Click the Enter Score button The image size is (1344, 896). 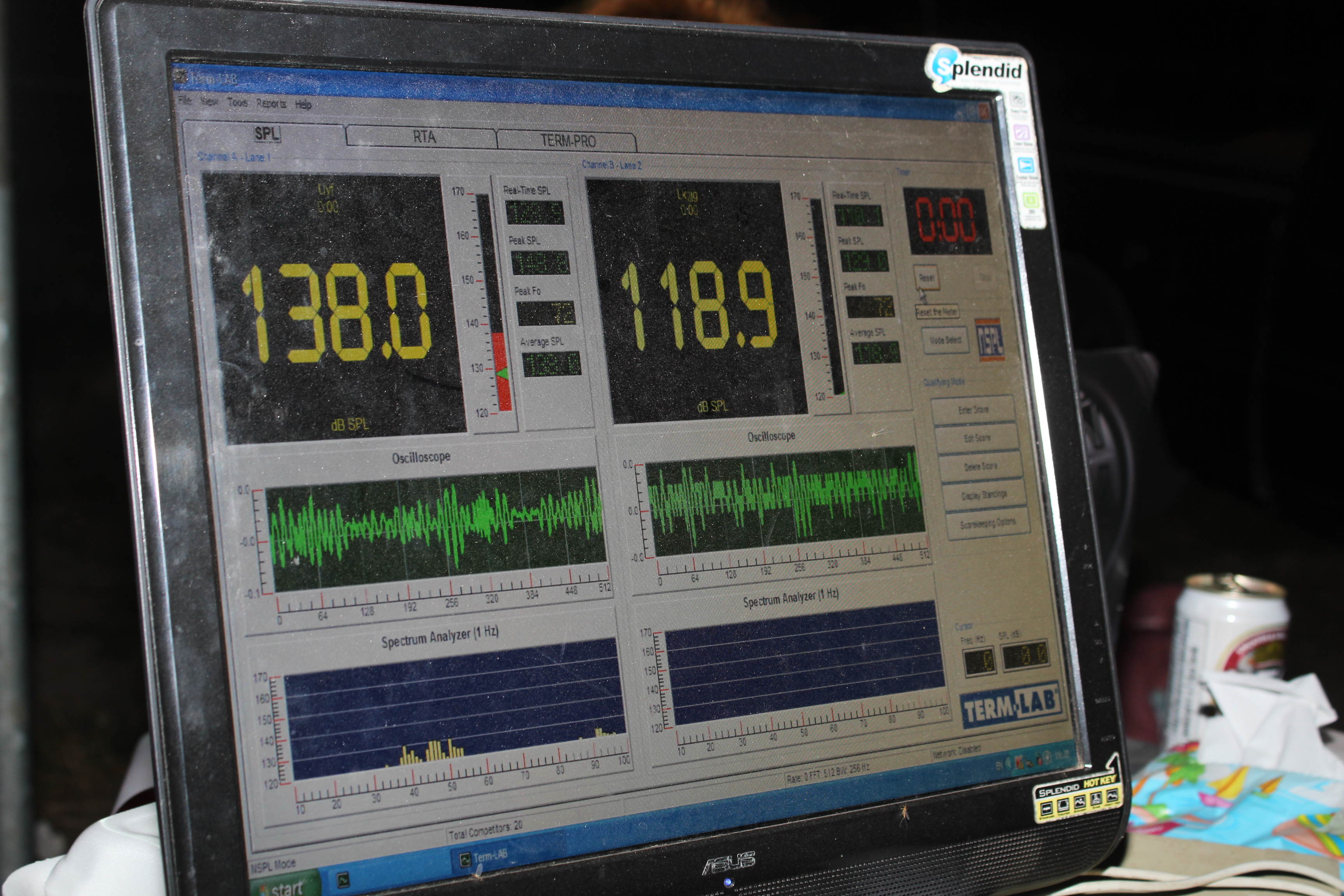click(973, 410)
